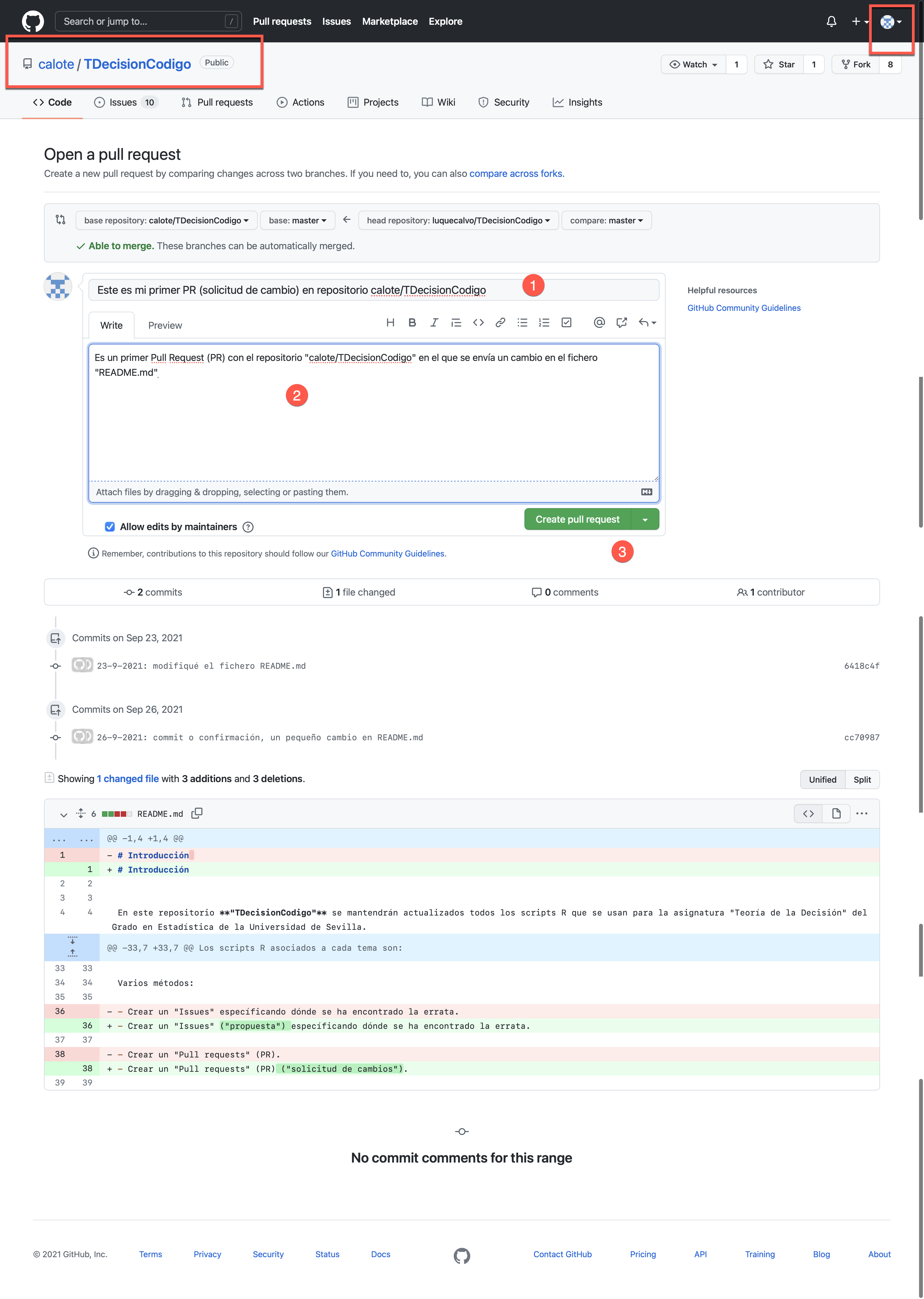Open the Watch dropdown
Screen dimensions: 924x1299
(694, 64)
